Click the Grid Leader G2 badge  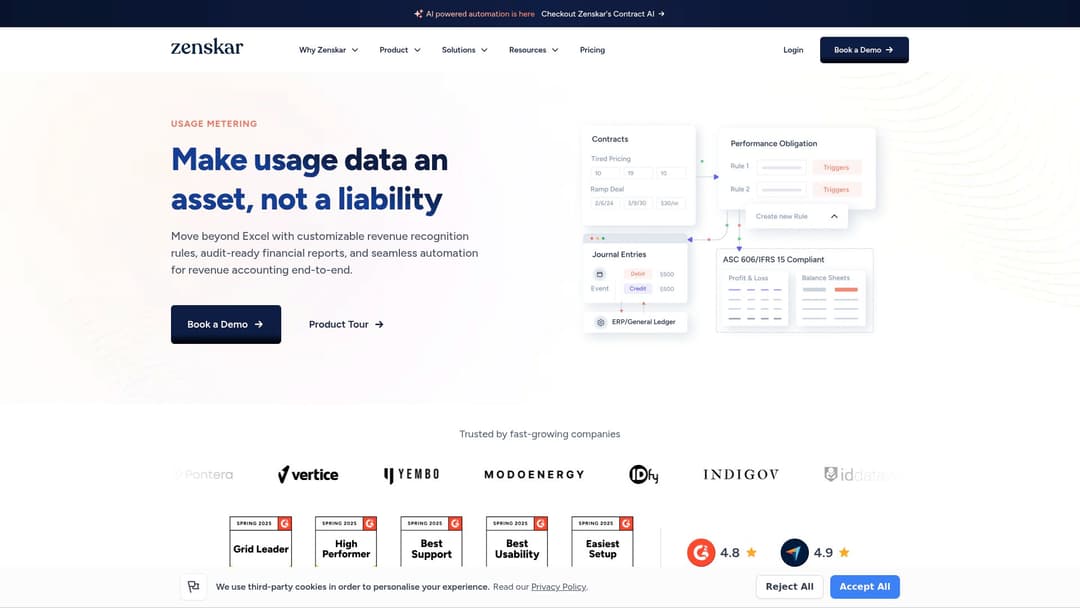click(260, 542)
